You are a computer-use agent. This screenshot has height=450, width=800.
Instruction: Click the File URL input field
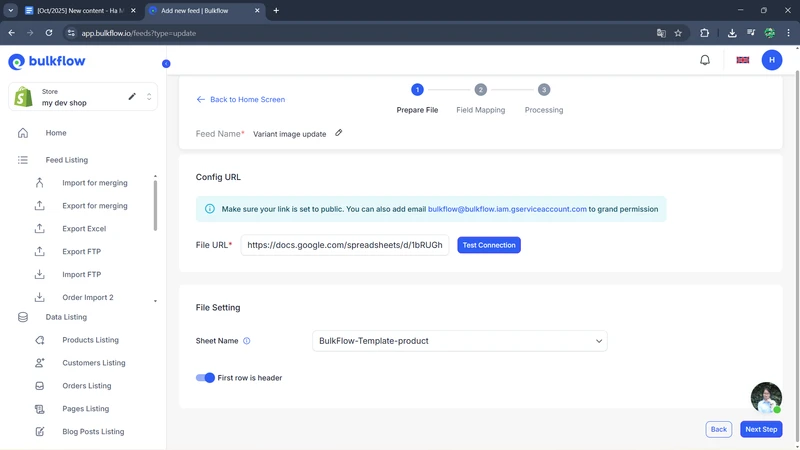click(345, 245)
